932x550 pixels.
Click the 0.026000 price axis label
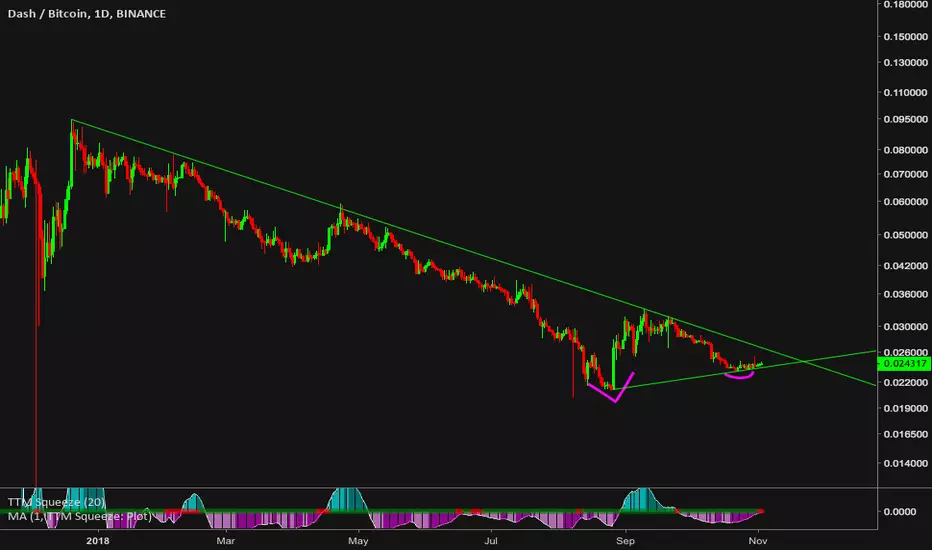[905, 352]
